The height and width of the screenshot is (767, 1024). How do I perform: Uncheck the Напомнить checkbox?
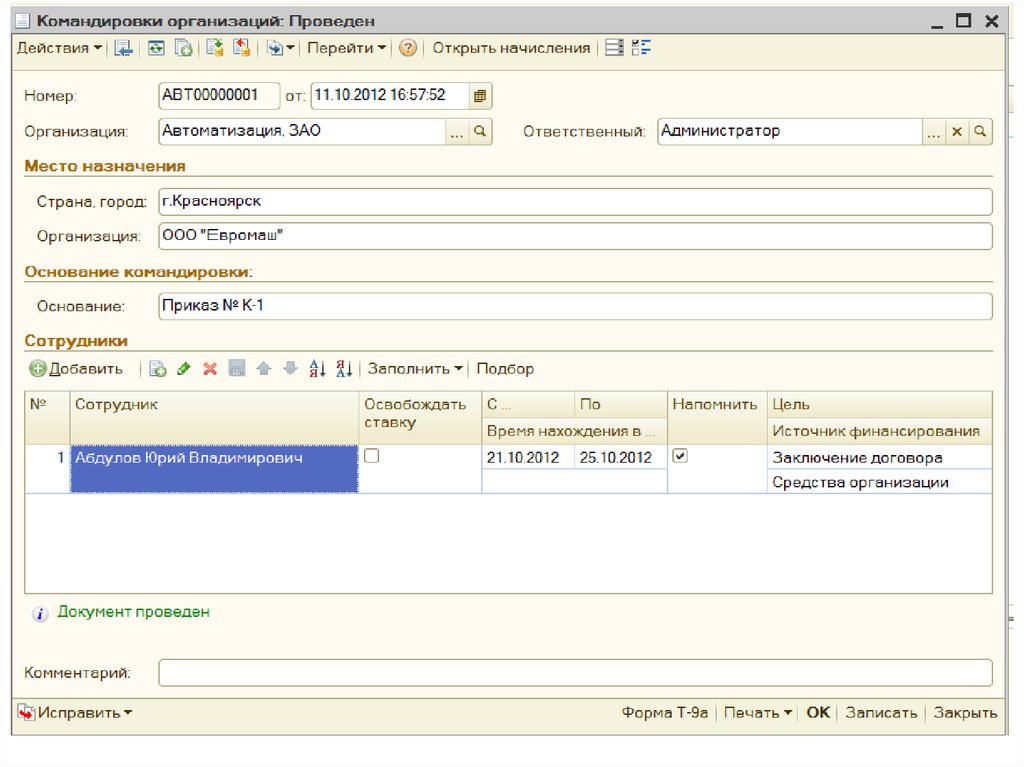pos(680,456)
